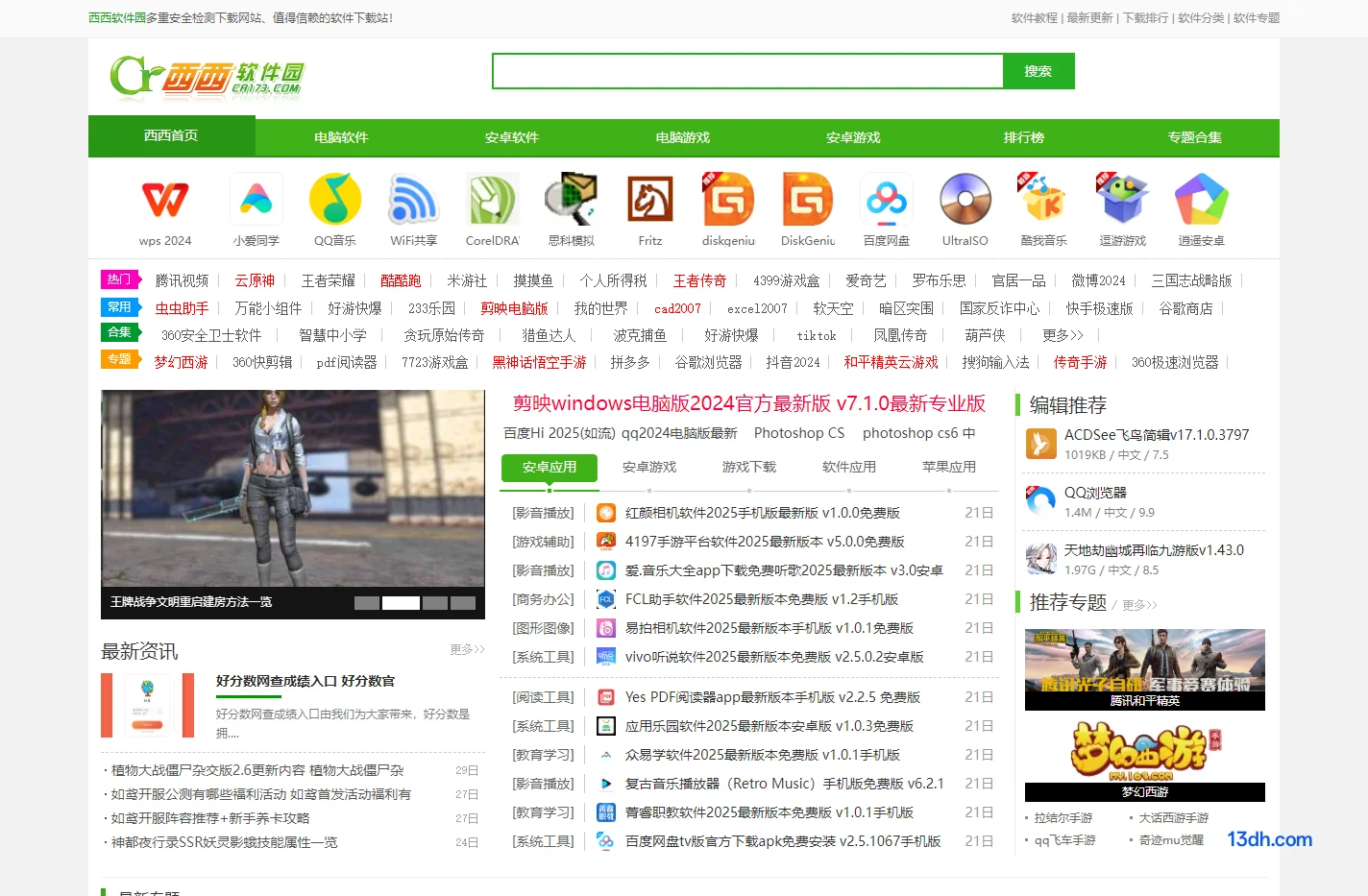1368x896 pixels.
Task: Open the QQ音乐 app icon
Action: 335,200
